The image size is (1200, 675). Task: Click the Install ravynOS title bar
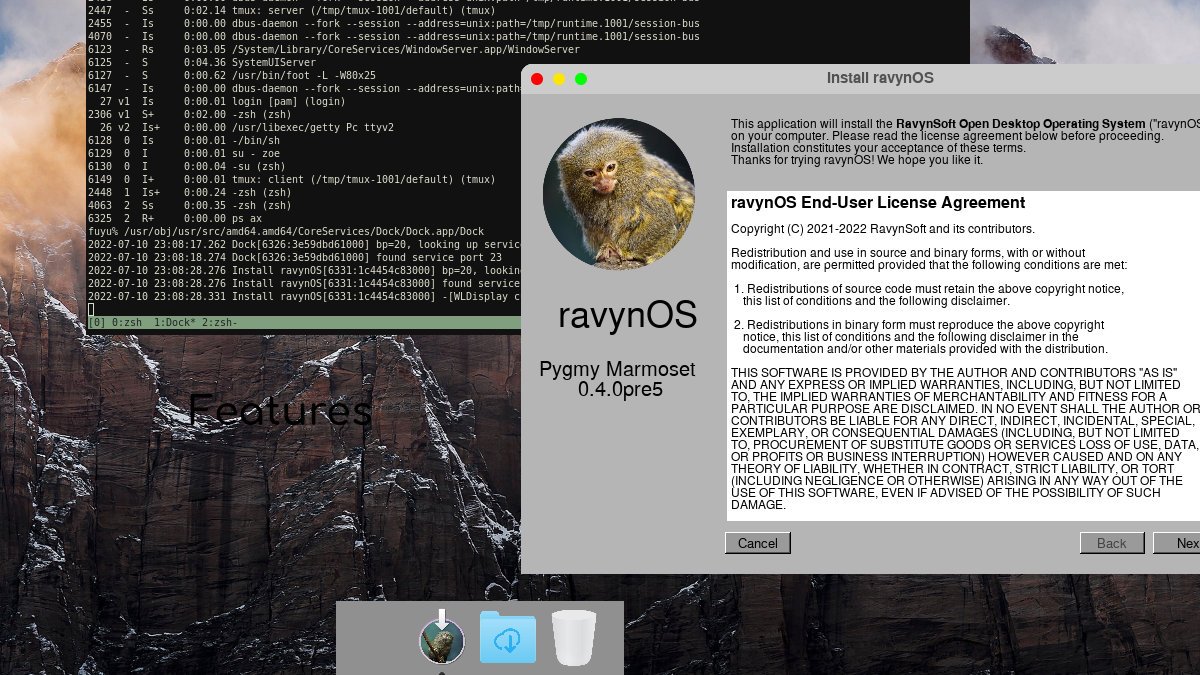(880, 78)
